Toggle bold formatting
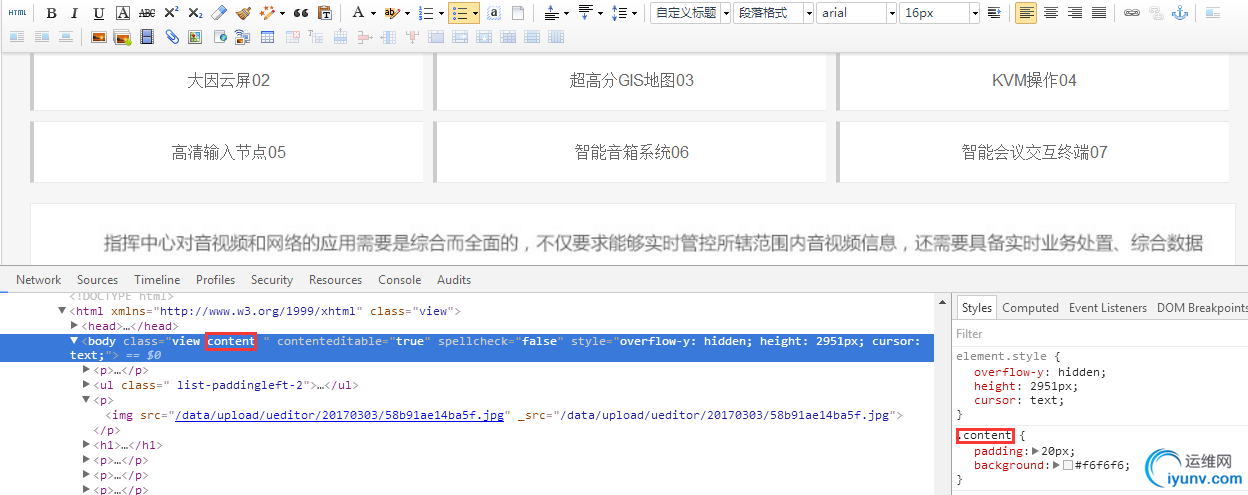The height and width of the screenshot is (495, 1248). [x=51, y=13]
